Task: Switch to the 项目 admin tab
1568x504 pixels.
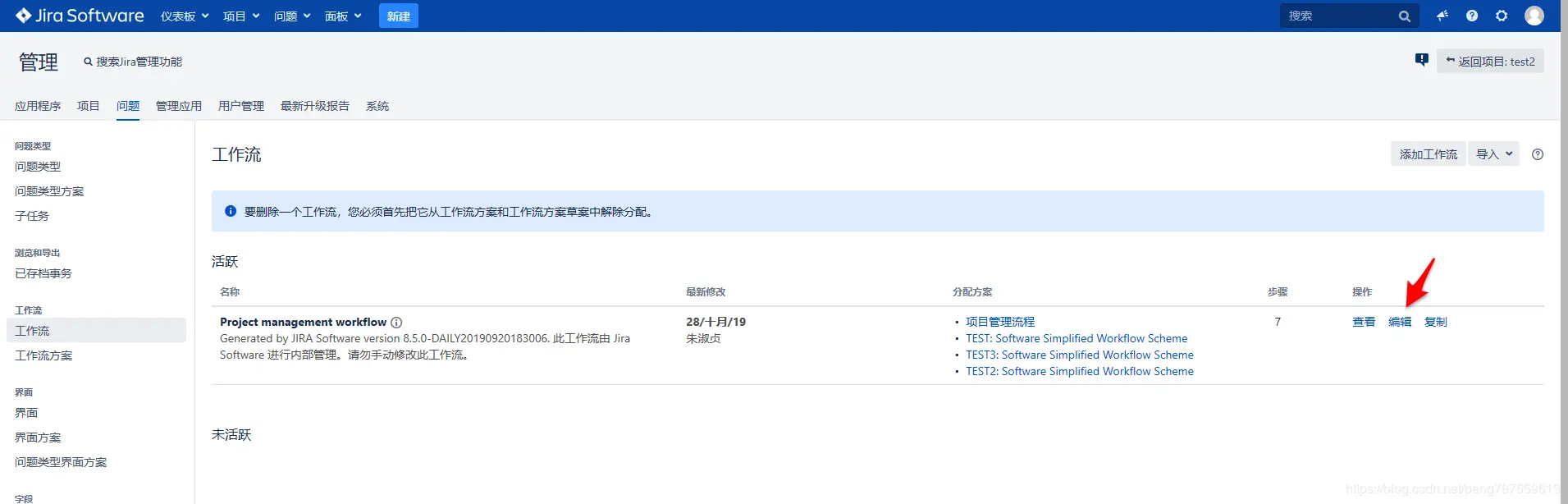Action: 89,106
